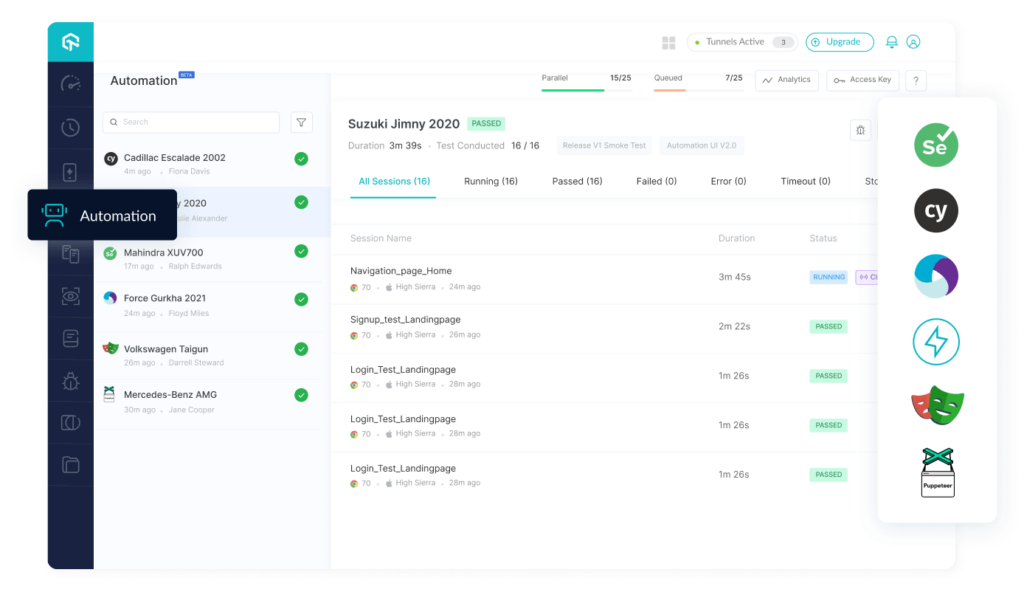Click the Session Name column header
The height and width of the screenshot is (592, 1024).
pos(381,238)
